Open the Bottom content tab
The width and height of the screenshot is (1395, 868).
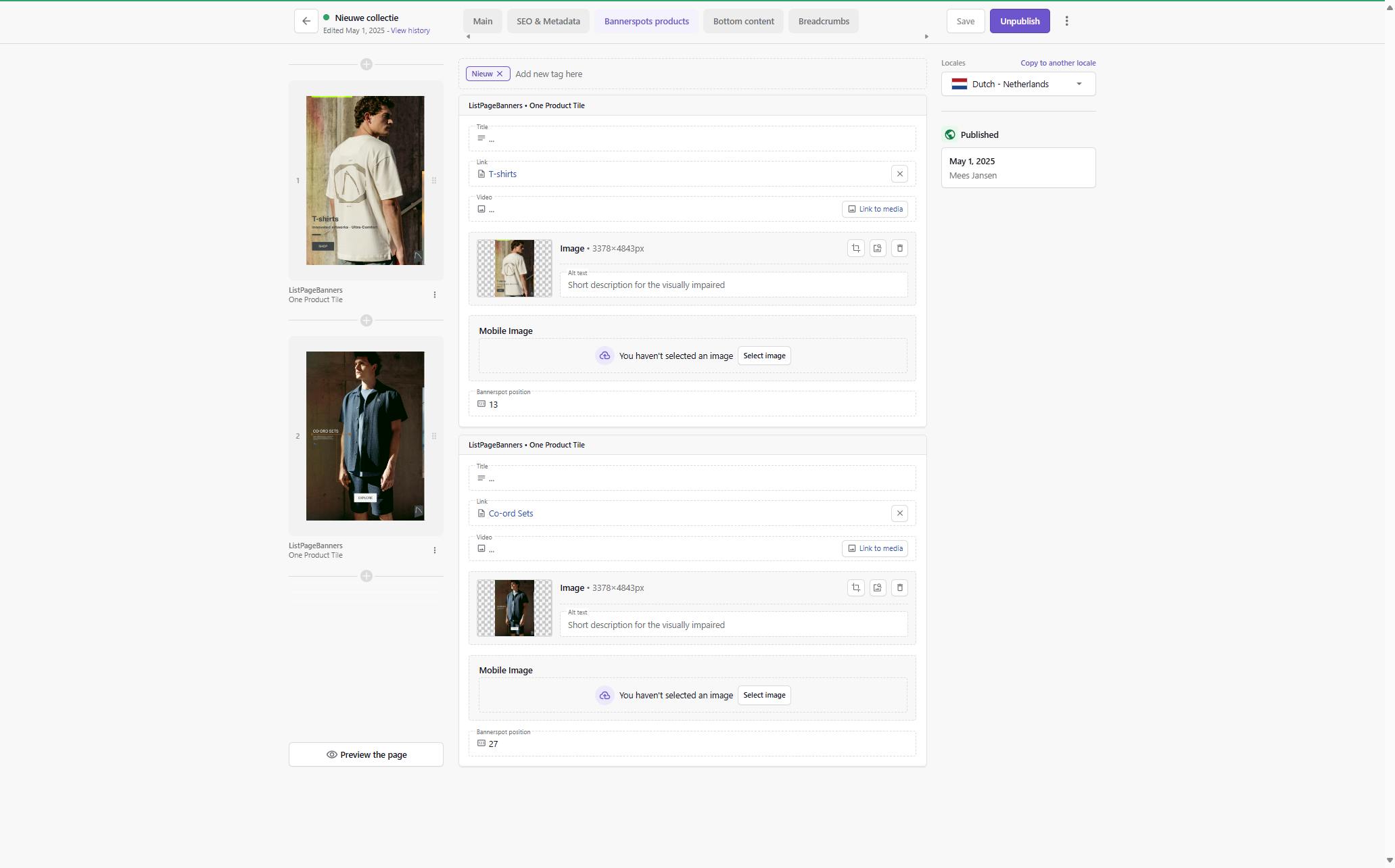coord(743,21)
